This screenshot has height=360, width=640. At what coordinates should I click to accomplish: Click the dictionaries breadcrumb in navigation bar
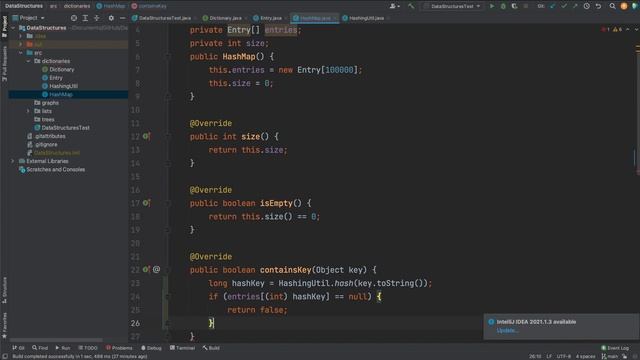(x=77, y=6)
